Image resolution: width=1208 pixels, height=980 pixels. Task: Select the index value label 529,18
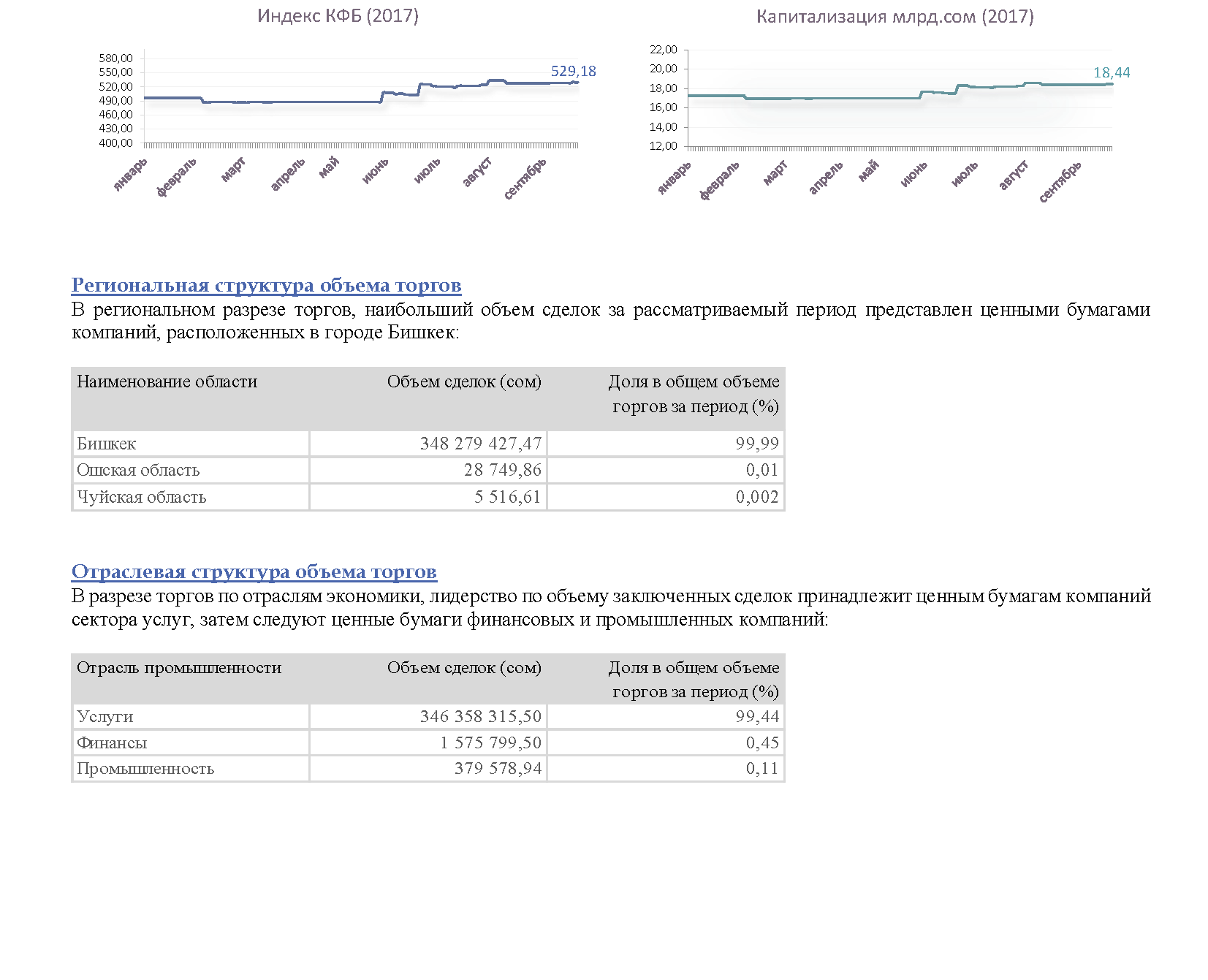(x=573, y=71)
